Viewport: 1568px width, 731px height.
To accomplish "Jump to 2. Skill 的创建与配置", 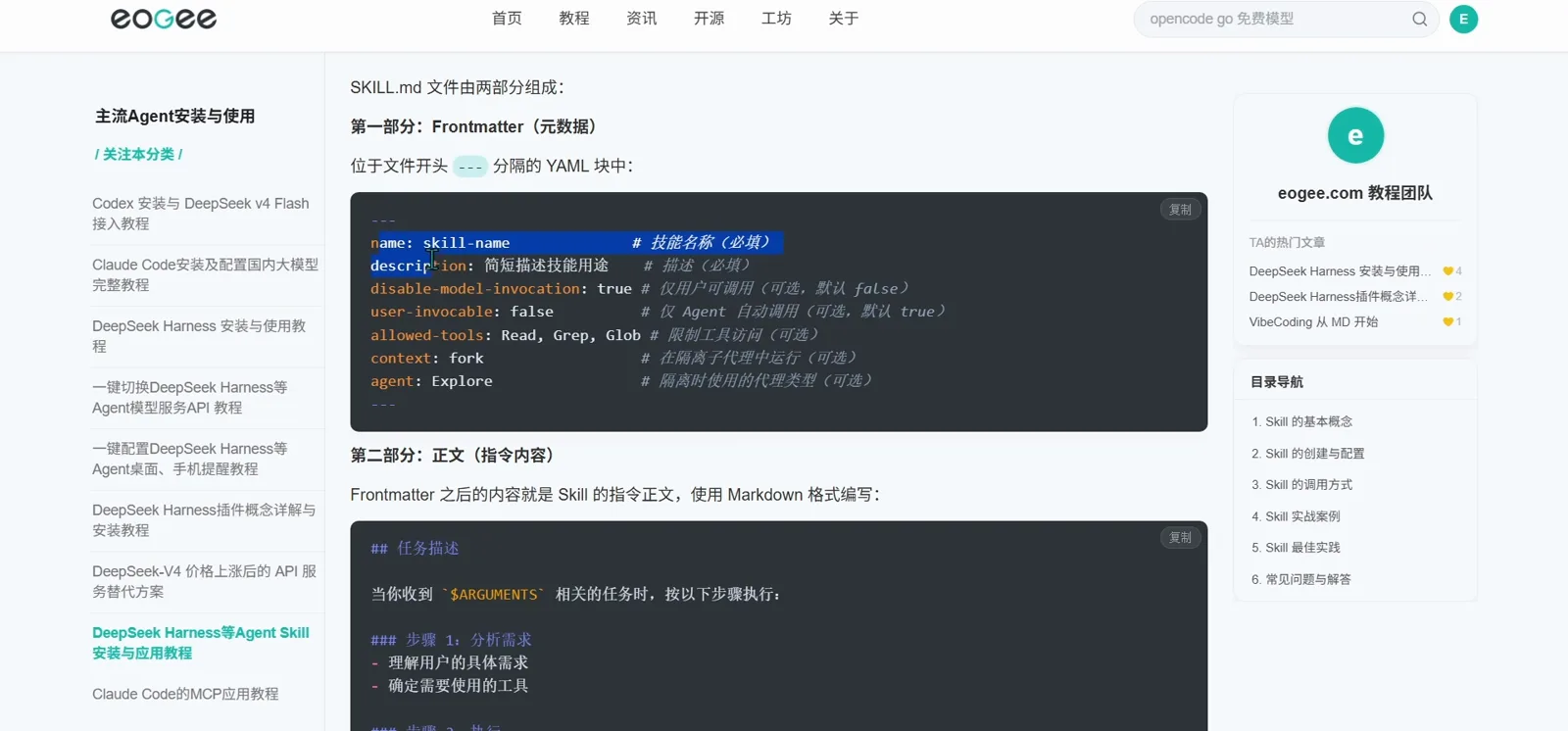I will pos(1307,454).
